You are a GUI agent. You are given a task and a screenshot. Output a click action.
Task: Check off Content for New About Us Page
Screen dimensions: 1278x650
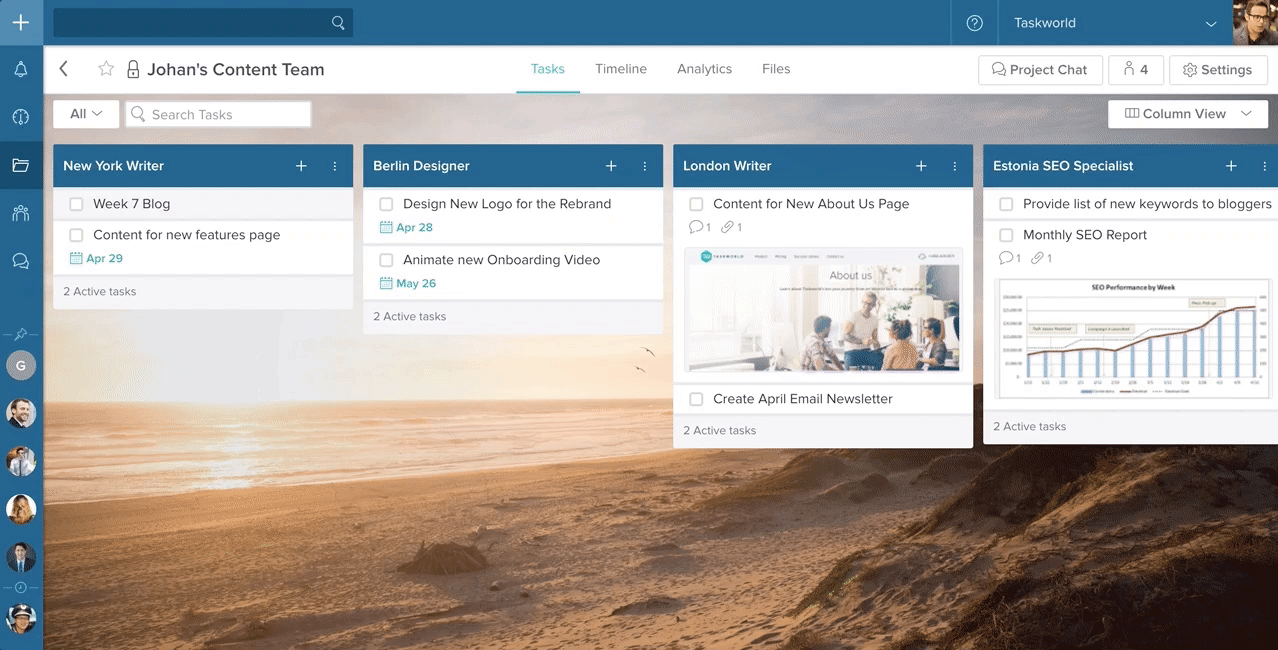click(696, 204)
